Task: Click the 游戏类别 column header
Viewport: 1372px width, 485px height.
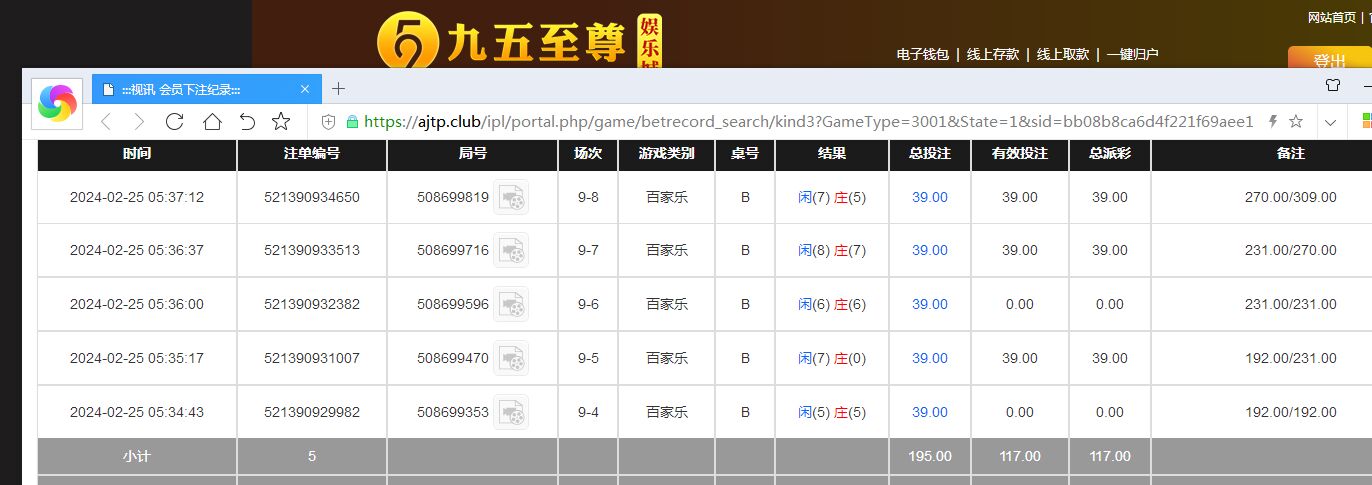Action: click(666, 155)
